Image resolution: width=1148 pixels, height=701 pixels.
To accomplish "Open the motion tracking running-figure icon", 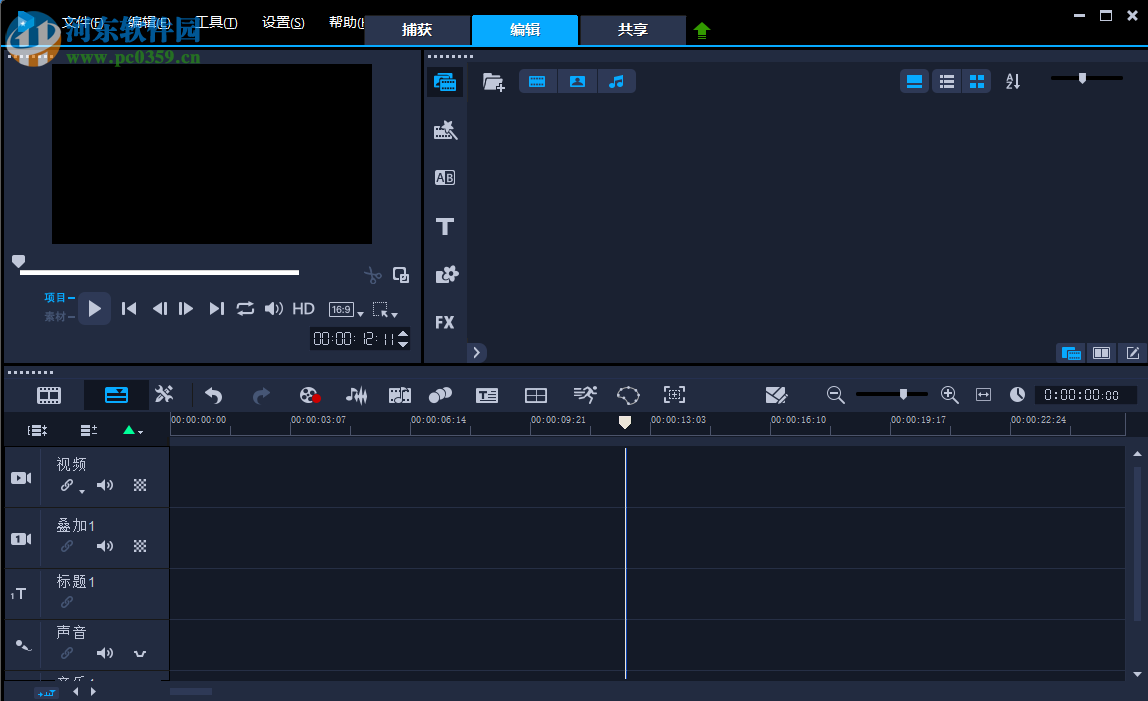I will 585,395.
